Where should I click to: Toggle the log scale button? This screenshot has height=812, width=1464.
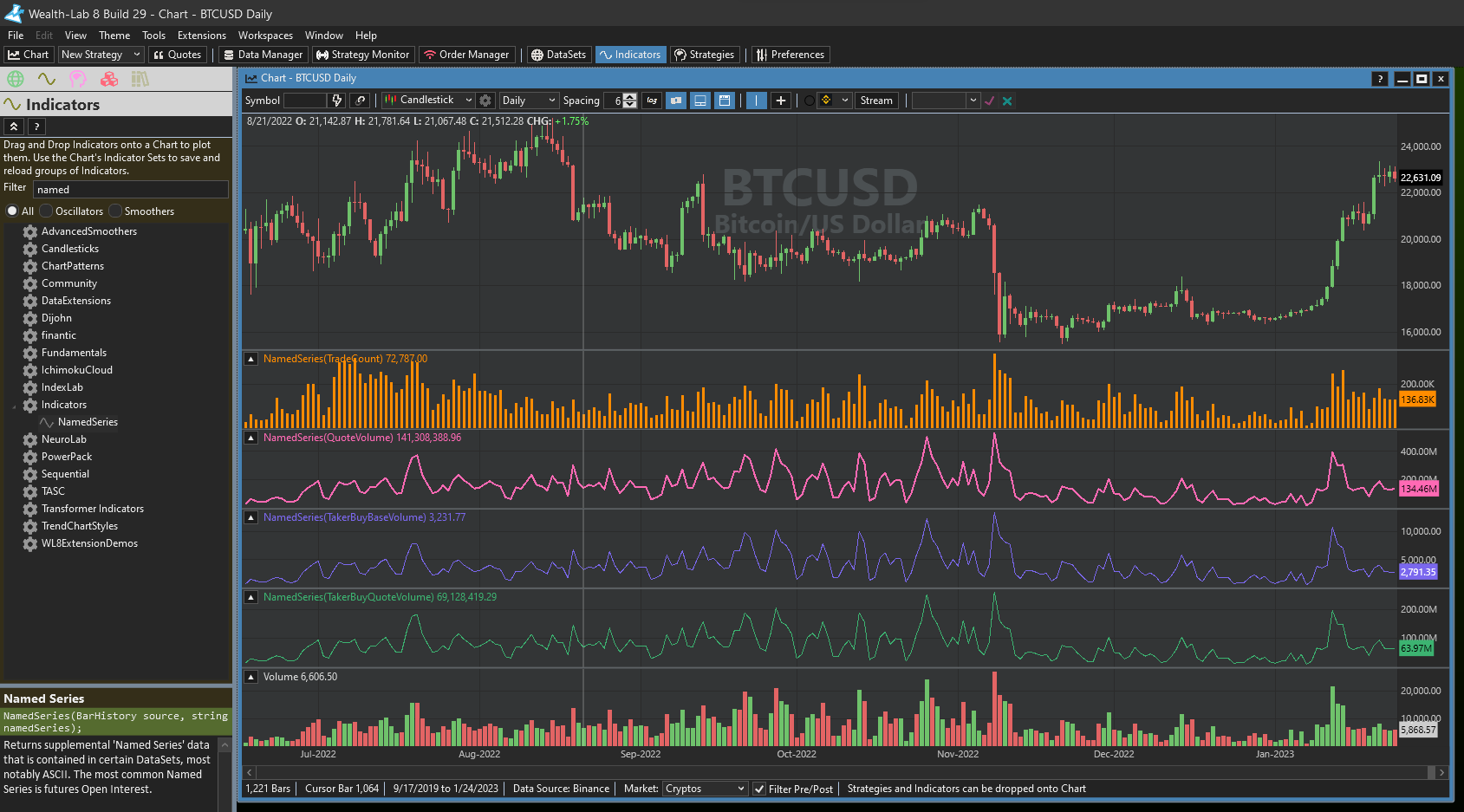point(652,101)
